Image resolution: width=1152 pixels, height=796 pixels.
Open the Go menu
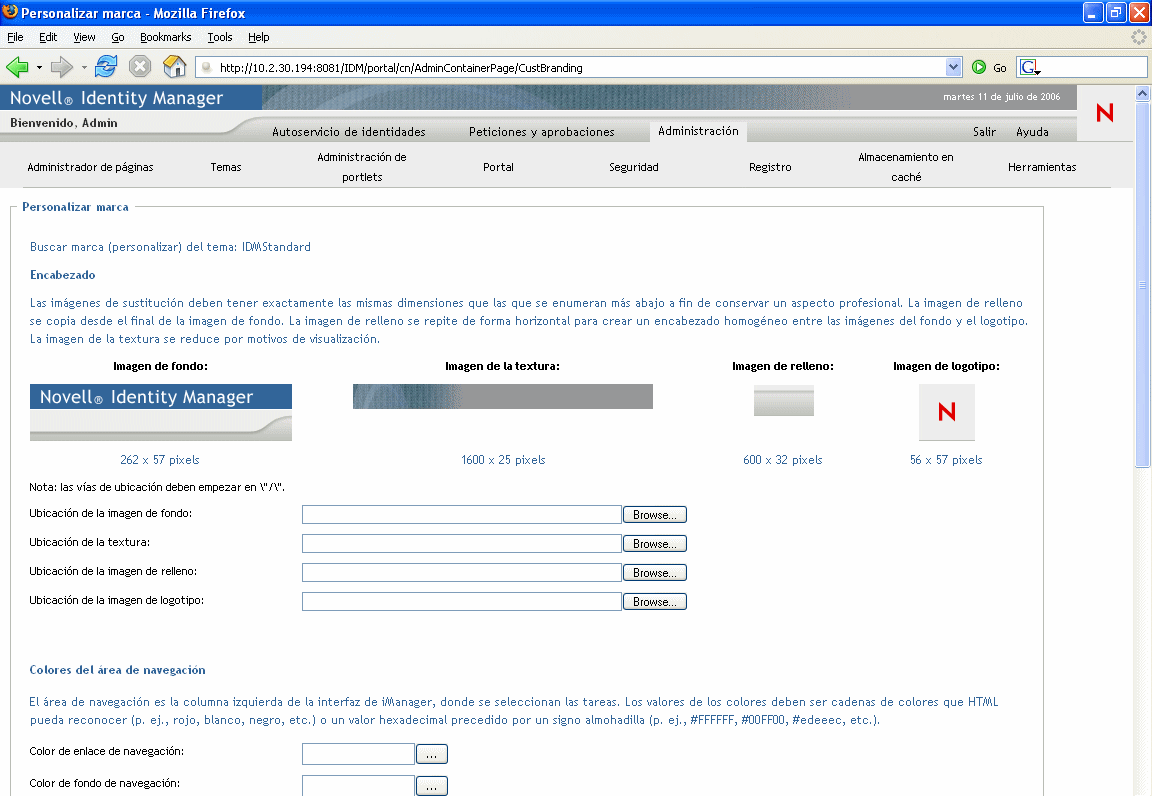pos(118,37)
